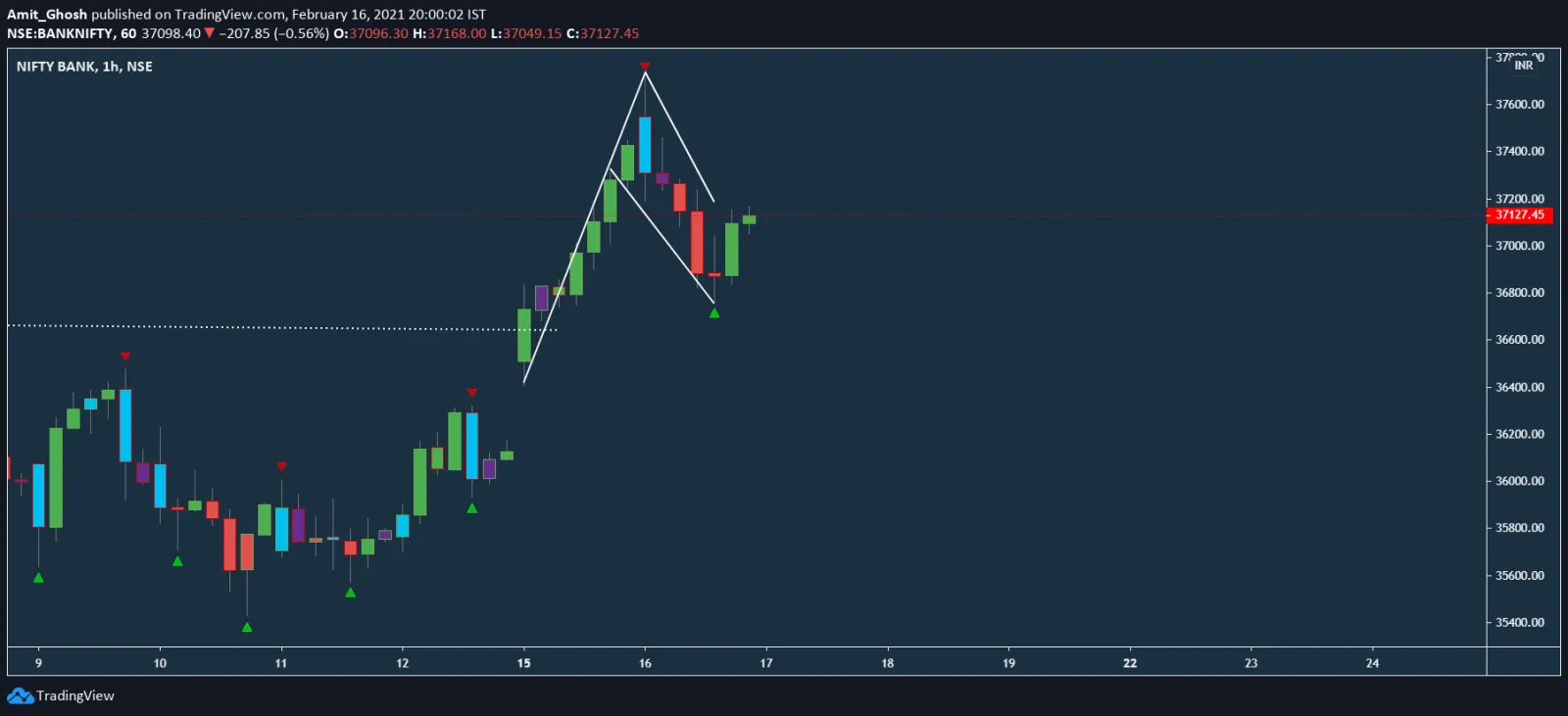1568x716 pixels.
Task: Click the red down-arrow marker at chart peak
Action: click(645, 67)
